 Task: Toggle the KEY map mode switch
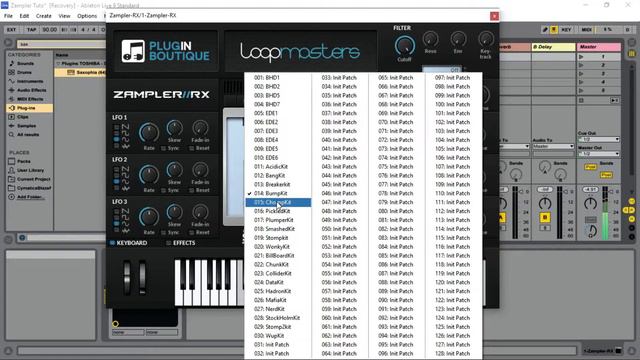(x=566, y=29)
